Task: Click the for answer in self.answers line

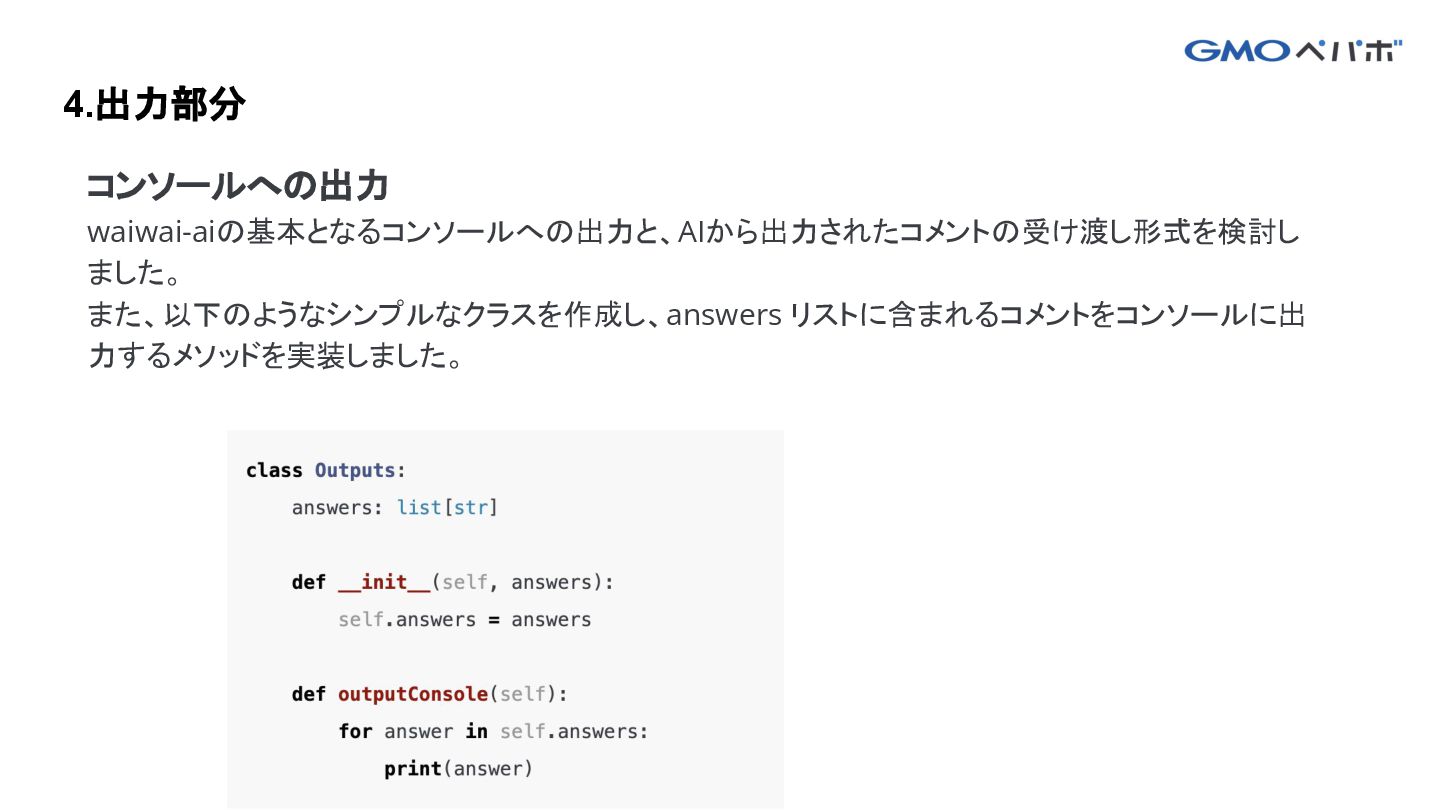Action: (493, 731)
